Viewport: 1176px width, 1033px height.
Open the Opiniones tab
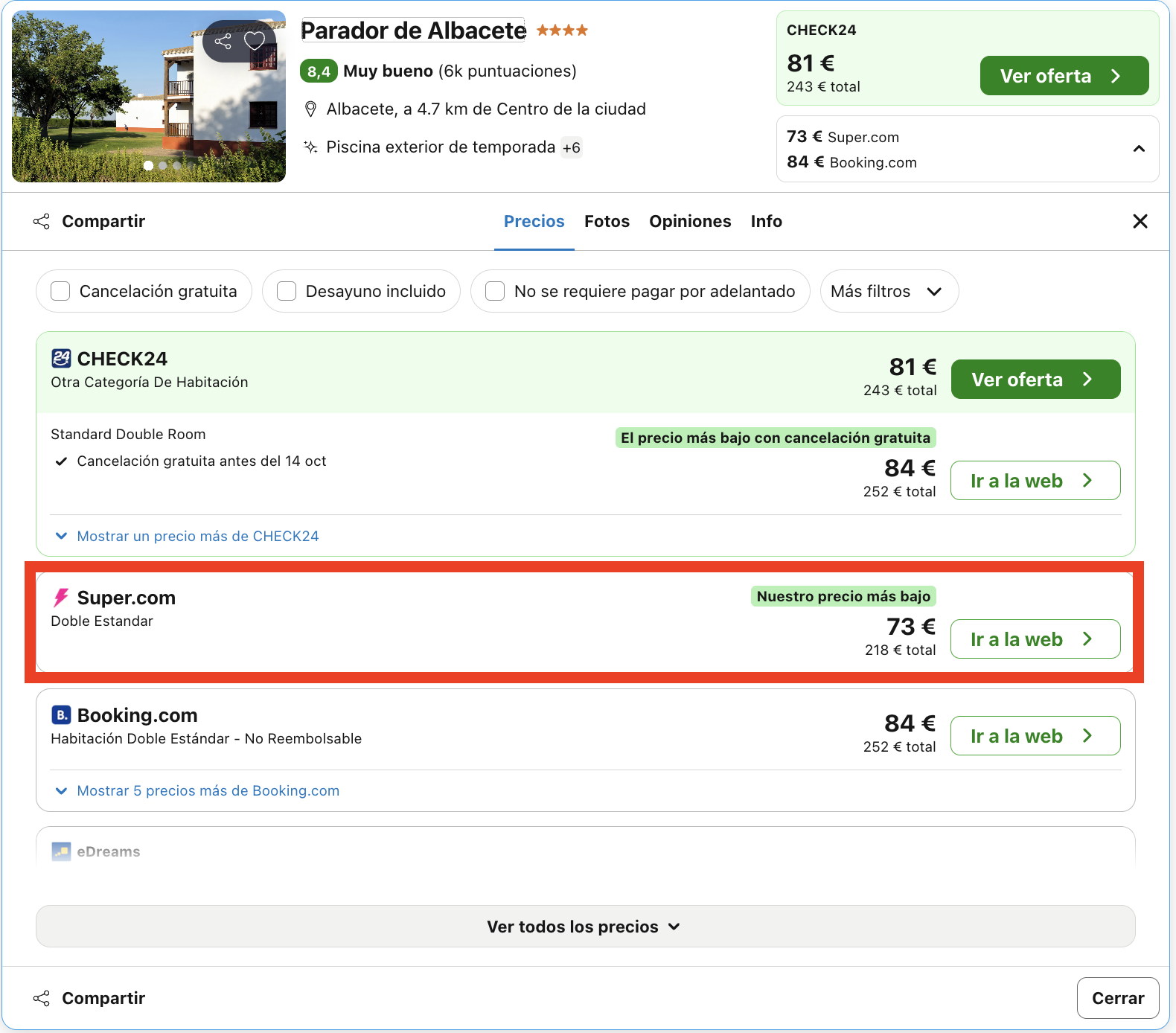click(690, 221)
